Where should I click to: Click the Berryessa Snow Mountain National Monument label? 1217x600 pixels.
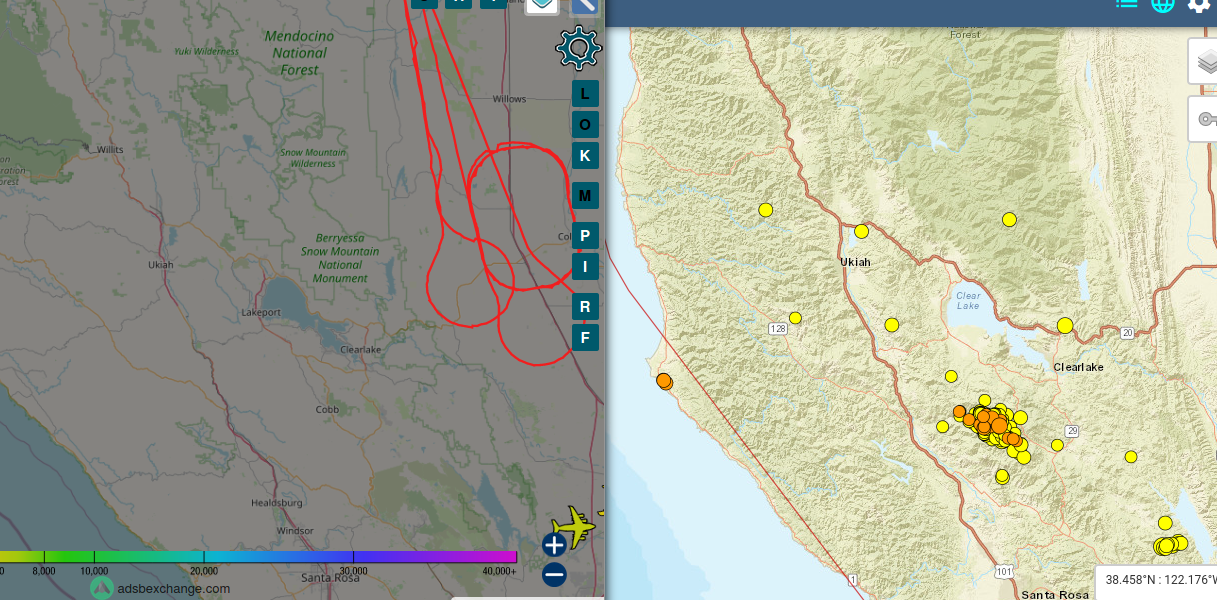(x=340, y=258)
